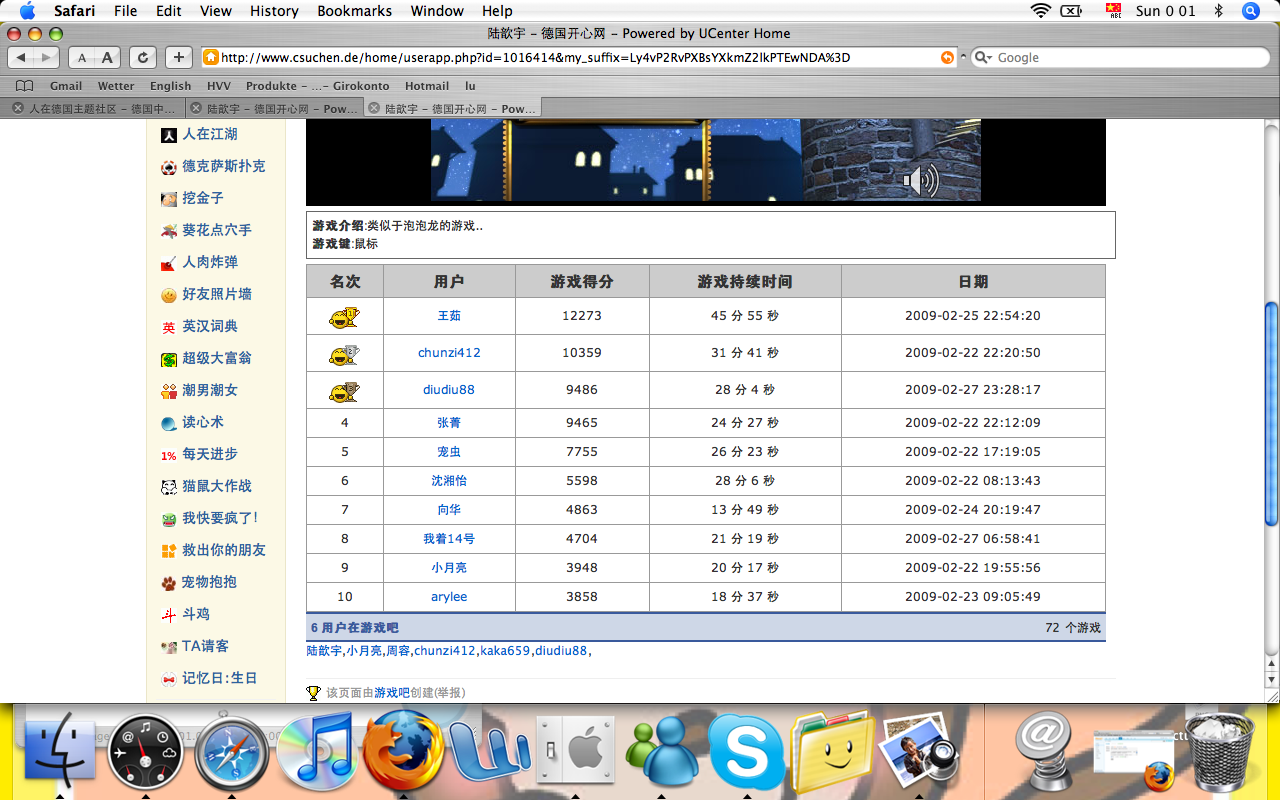Switch to 人在德国主题社区 tab

tap(93, 108)
